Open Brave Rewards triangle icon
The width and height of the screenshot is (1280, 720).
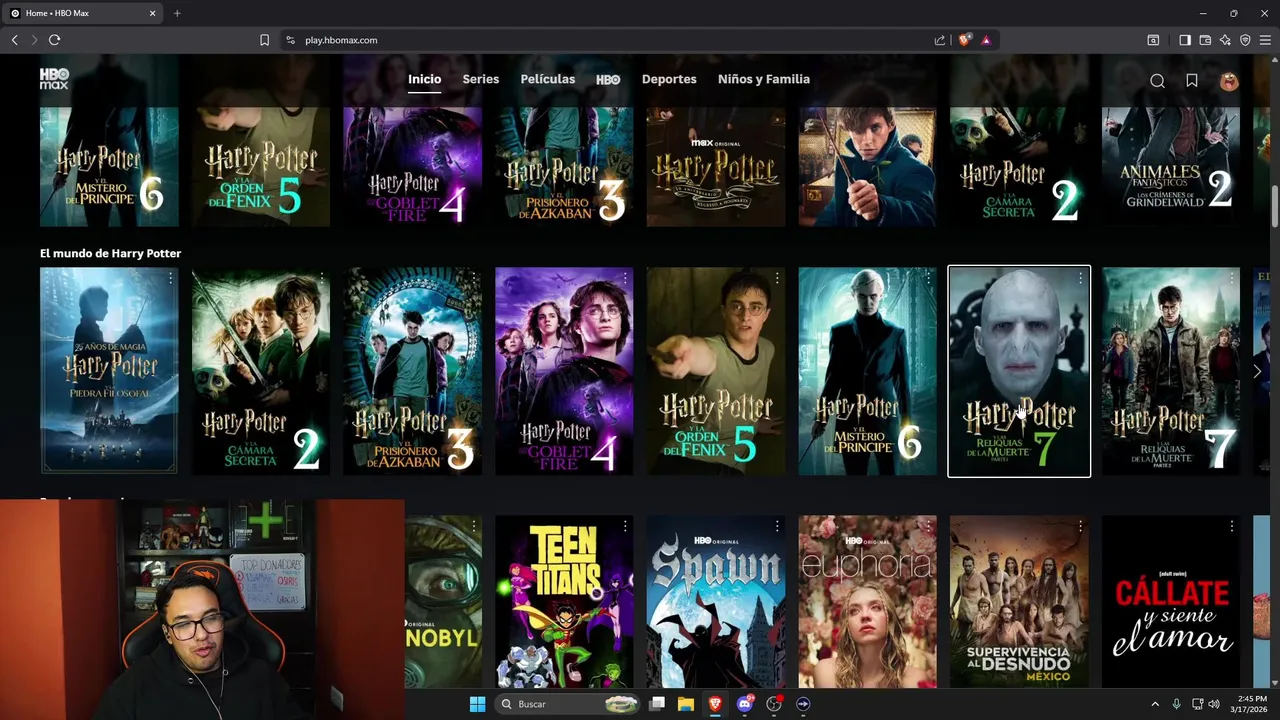986,40
